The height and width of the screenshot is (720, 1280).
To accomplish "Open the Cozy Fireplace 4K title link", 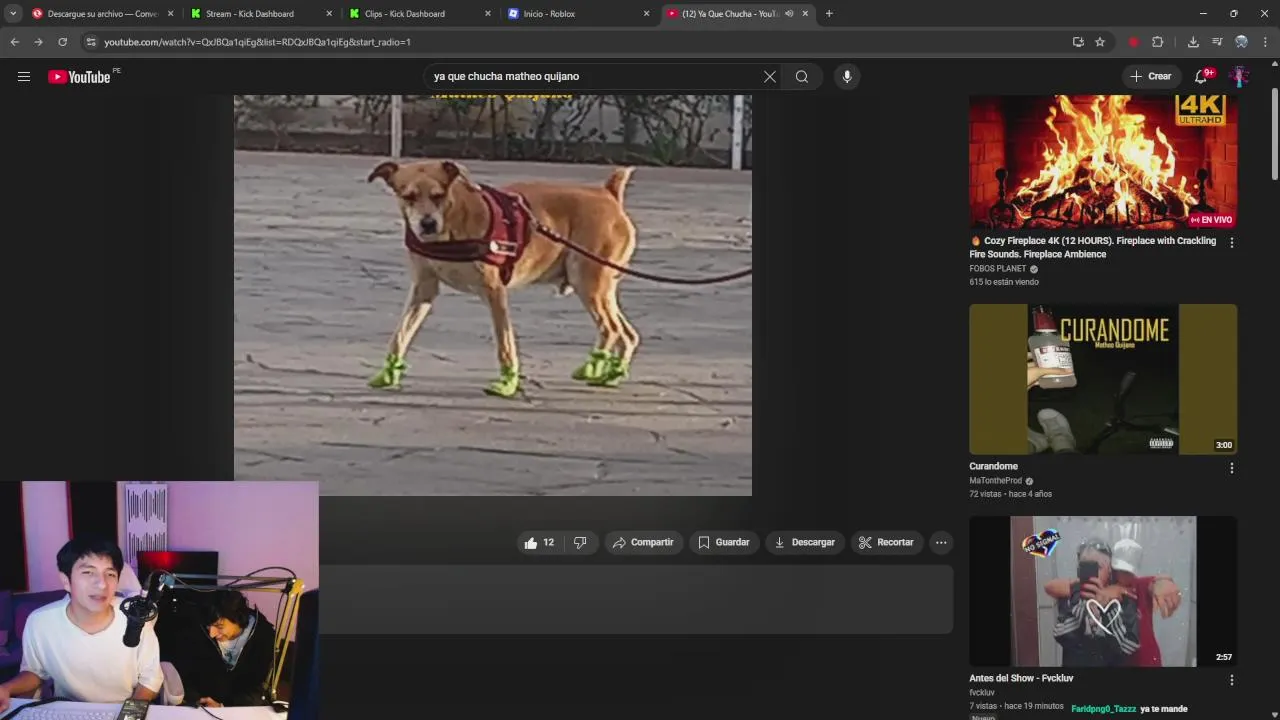I will (1093, 248).
